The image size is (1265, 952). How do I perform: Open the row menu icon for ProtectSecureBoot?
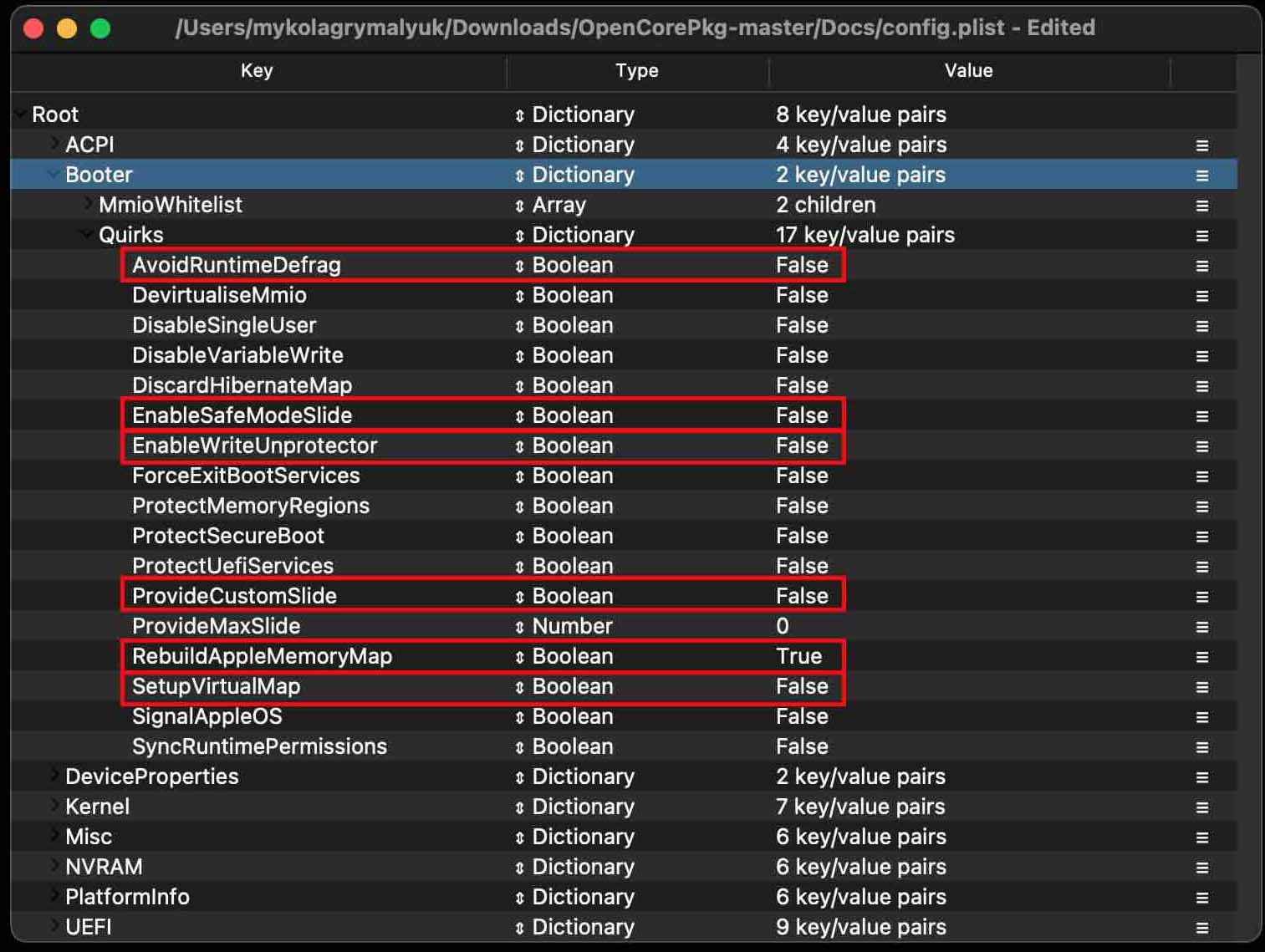pyautogui.click(x=1202, y=537)
